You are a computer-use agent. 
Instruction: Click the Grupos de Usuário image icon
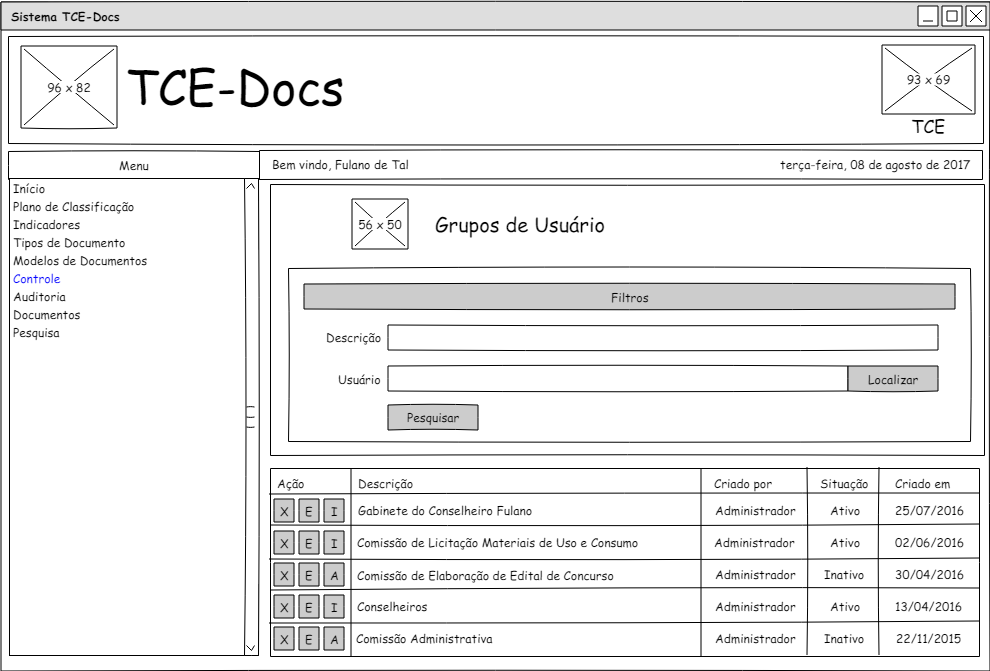point(380,224)
